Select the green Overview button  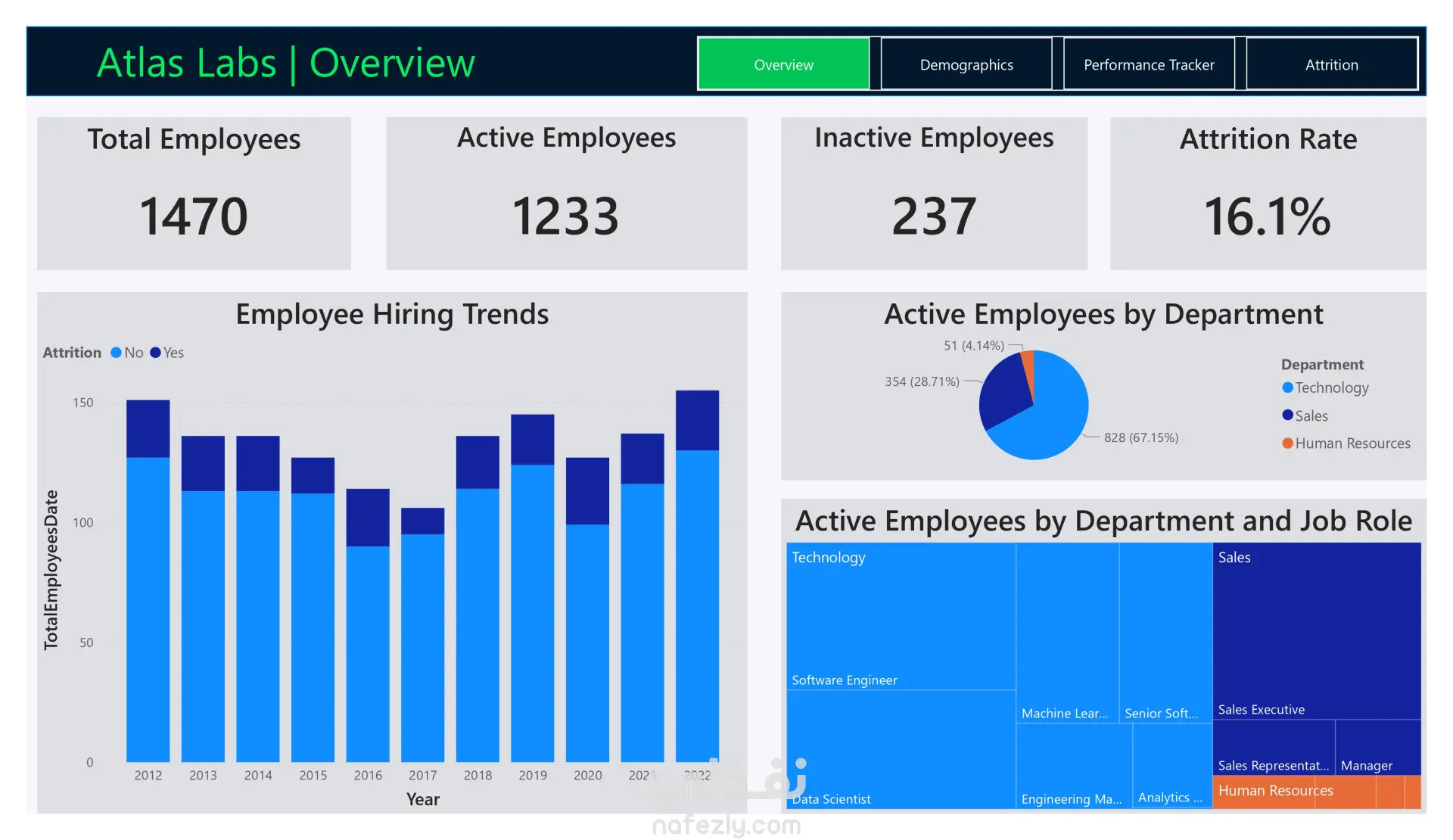(x=783, y=65)
